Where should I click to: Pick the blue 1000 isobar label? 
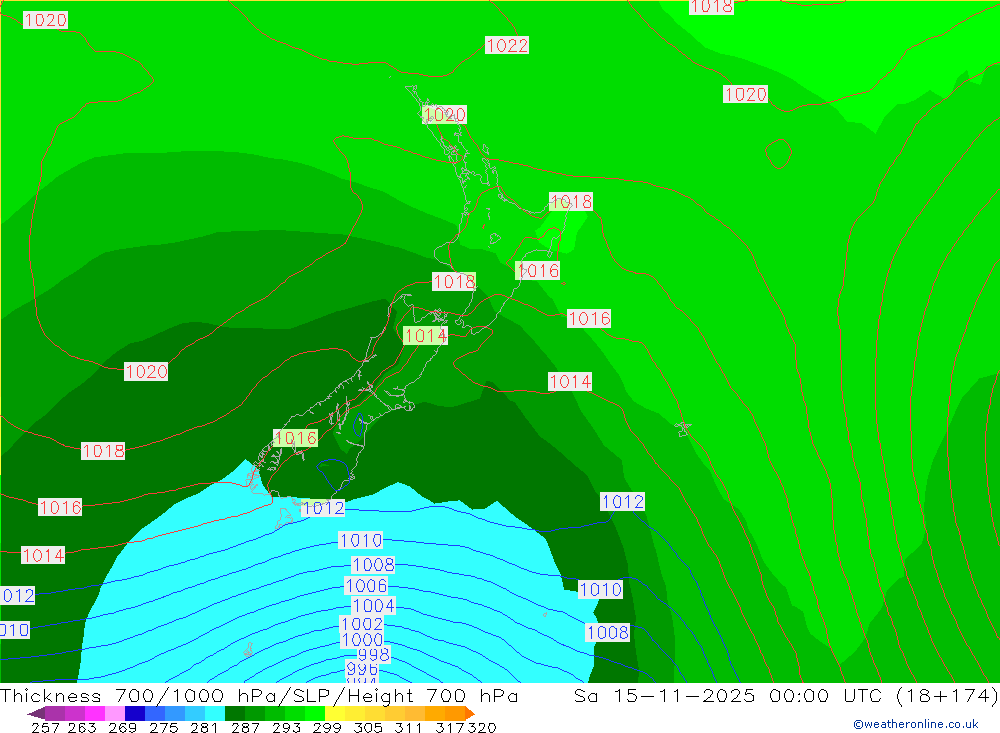pos(362,640)
